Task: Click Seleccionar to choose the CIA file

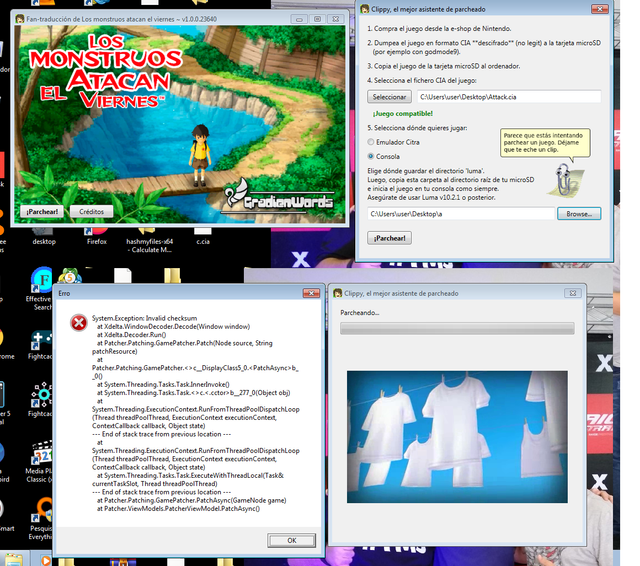Action: pos(389,97)
